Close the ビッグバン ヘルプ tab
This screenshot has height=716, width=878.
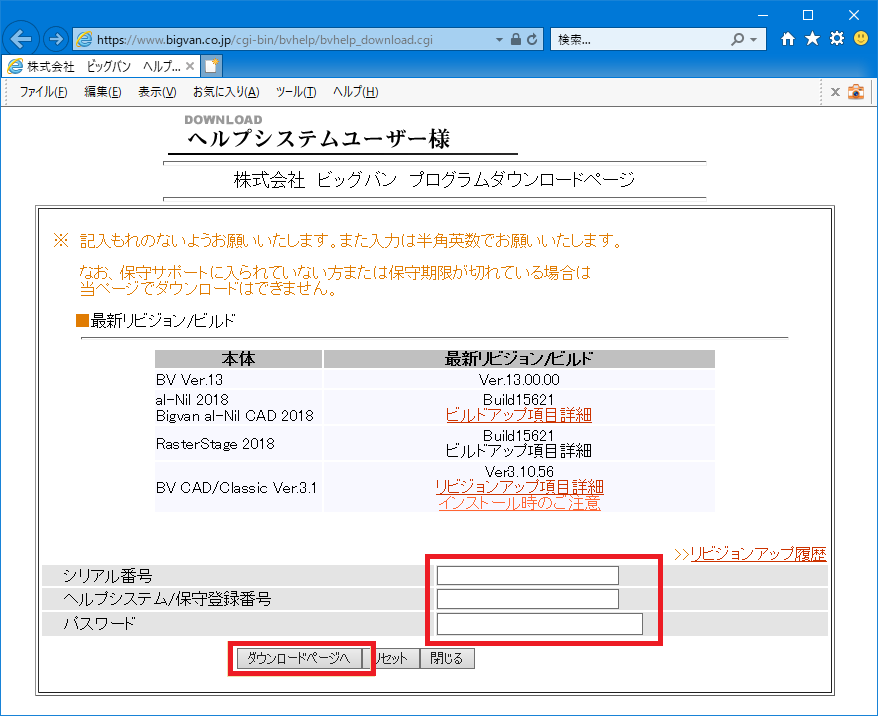coord(190,66)
